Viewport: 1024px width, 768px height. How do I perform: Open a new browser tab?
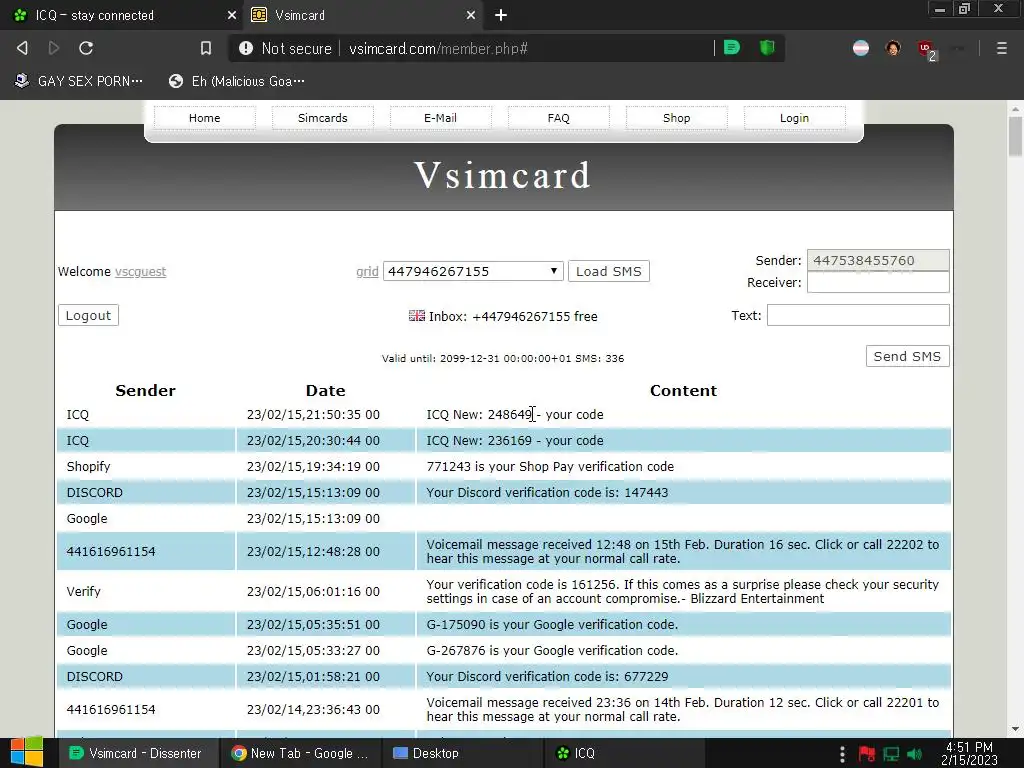click(x=501, y=15)
